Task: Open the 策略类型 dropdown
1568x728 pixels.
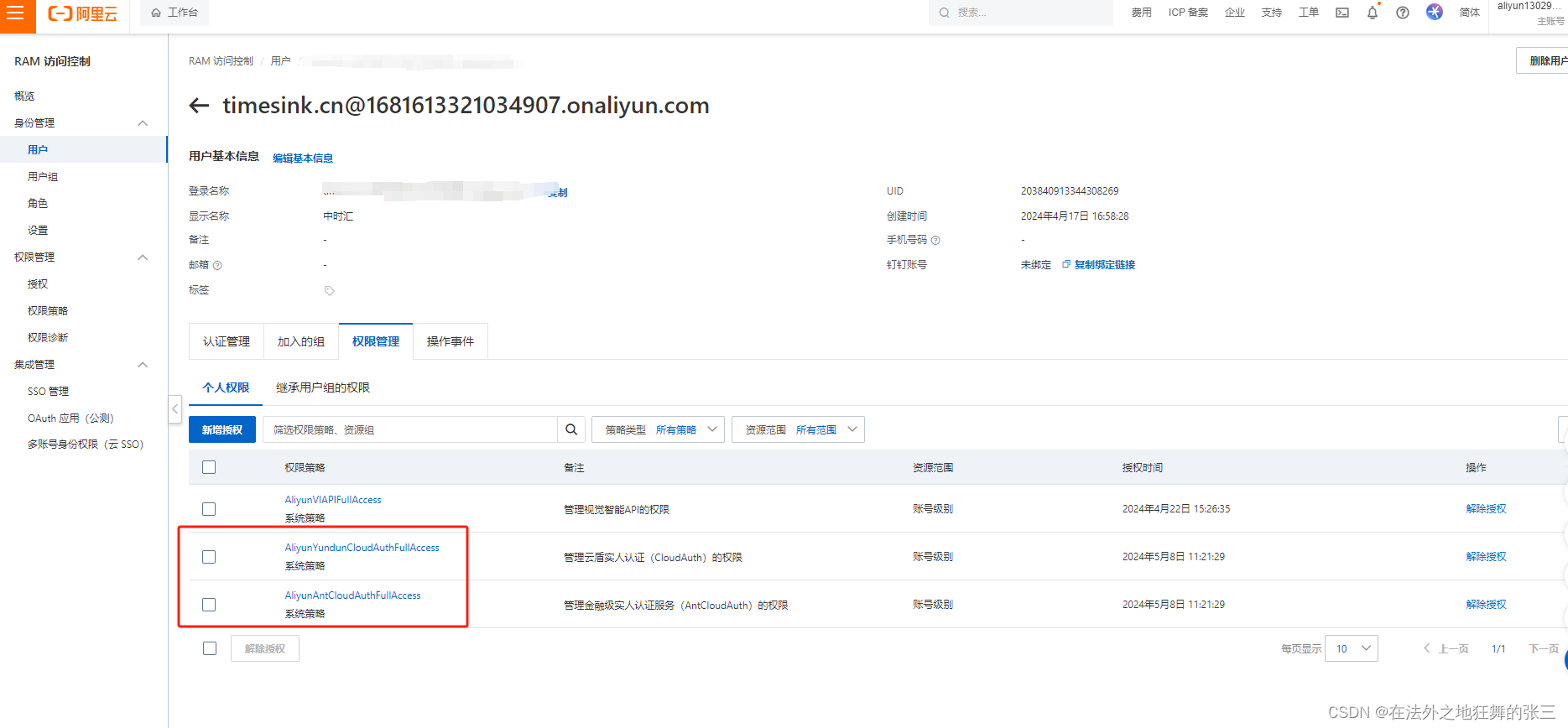Action: tap(659, 429)
